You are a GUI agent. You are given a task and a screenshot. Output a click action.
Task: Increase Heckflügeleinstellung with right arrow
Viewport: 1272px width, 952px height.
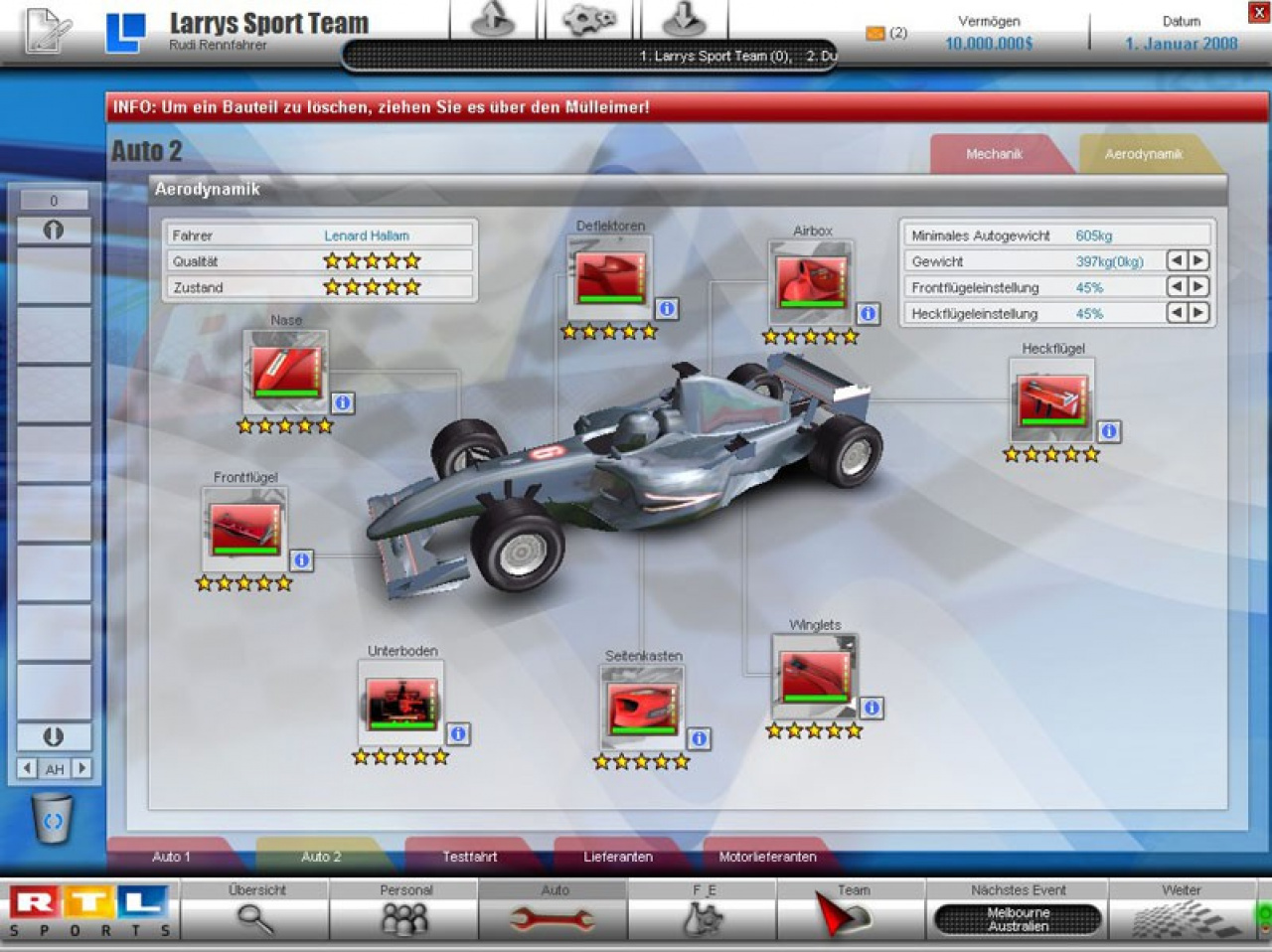(1198, 312)
